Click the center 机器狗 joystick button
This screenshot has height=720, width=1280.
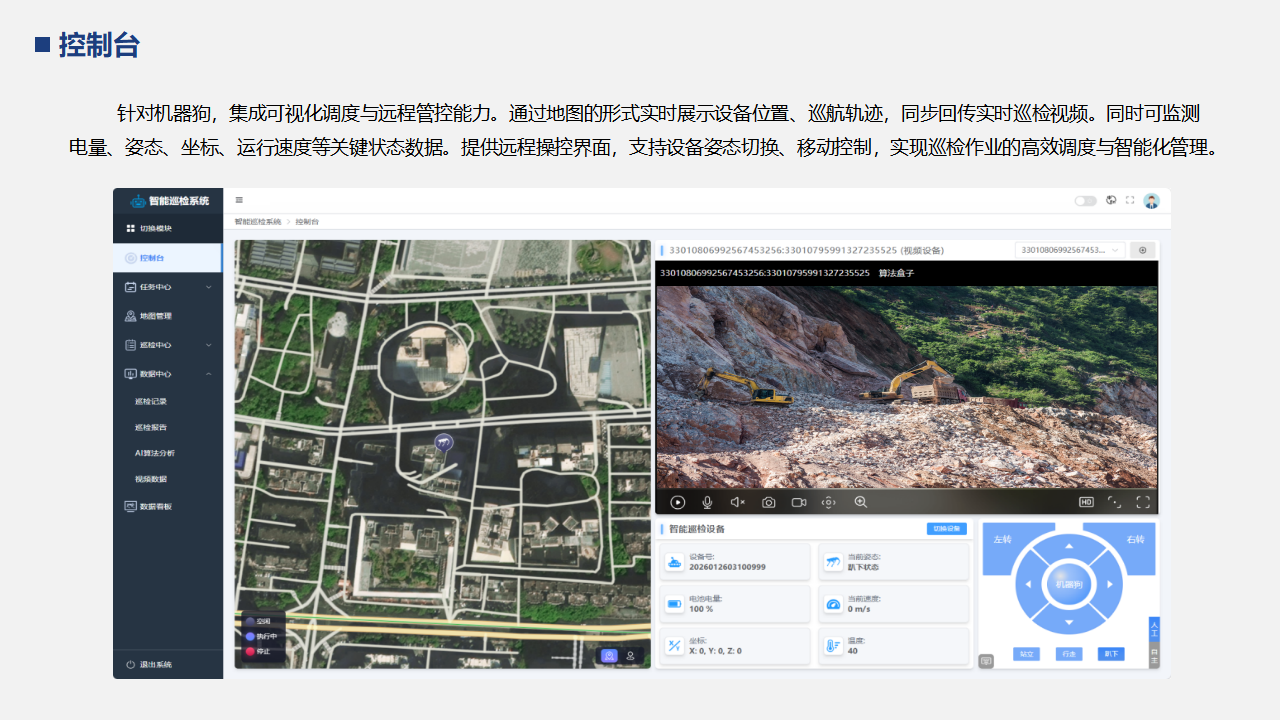[1069, 584]
